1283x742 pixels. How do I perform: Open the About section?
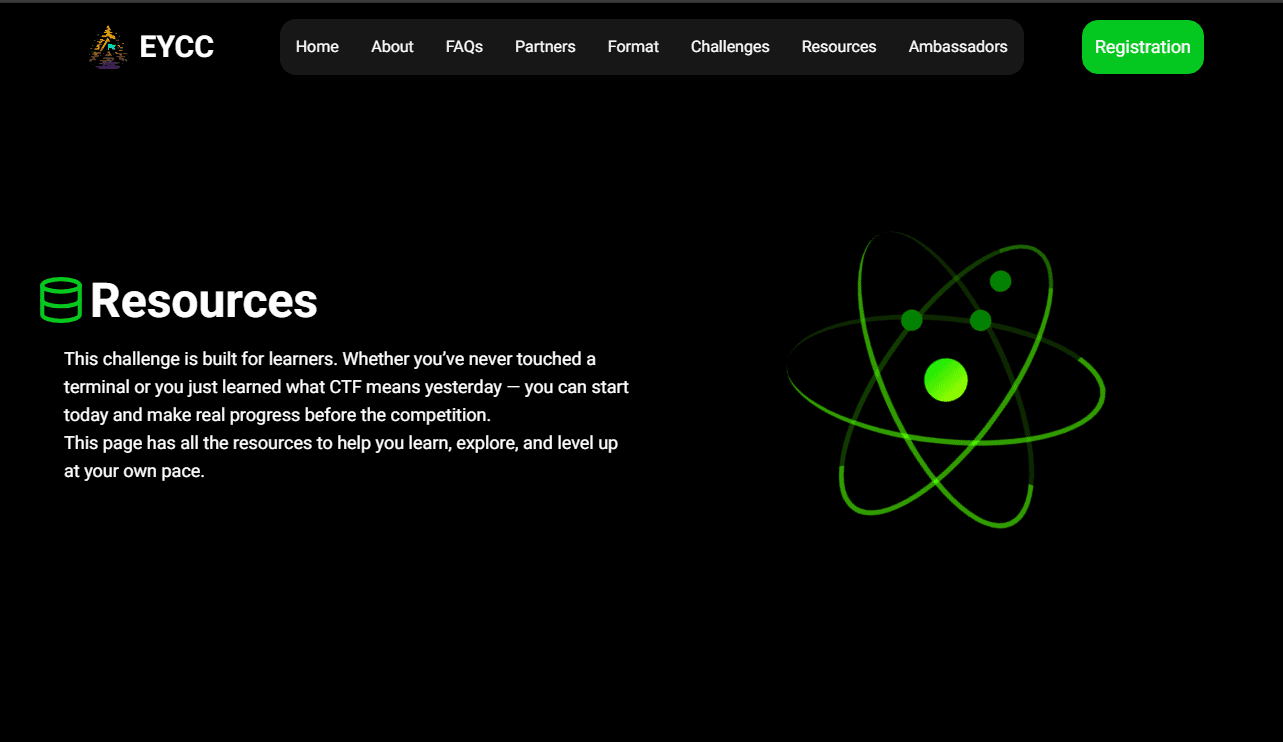click(x=392, y=47)
